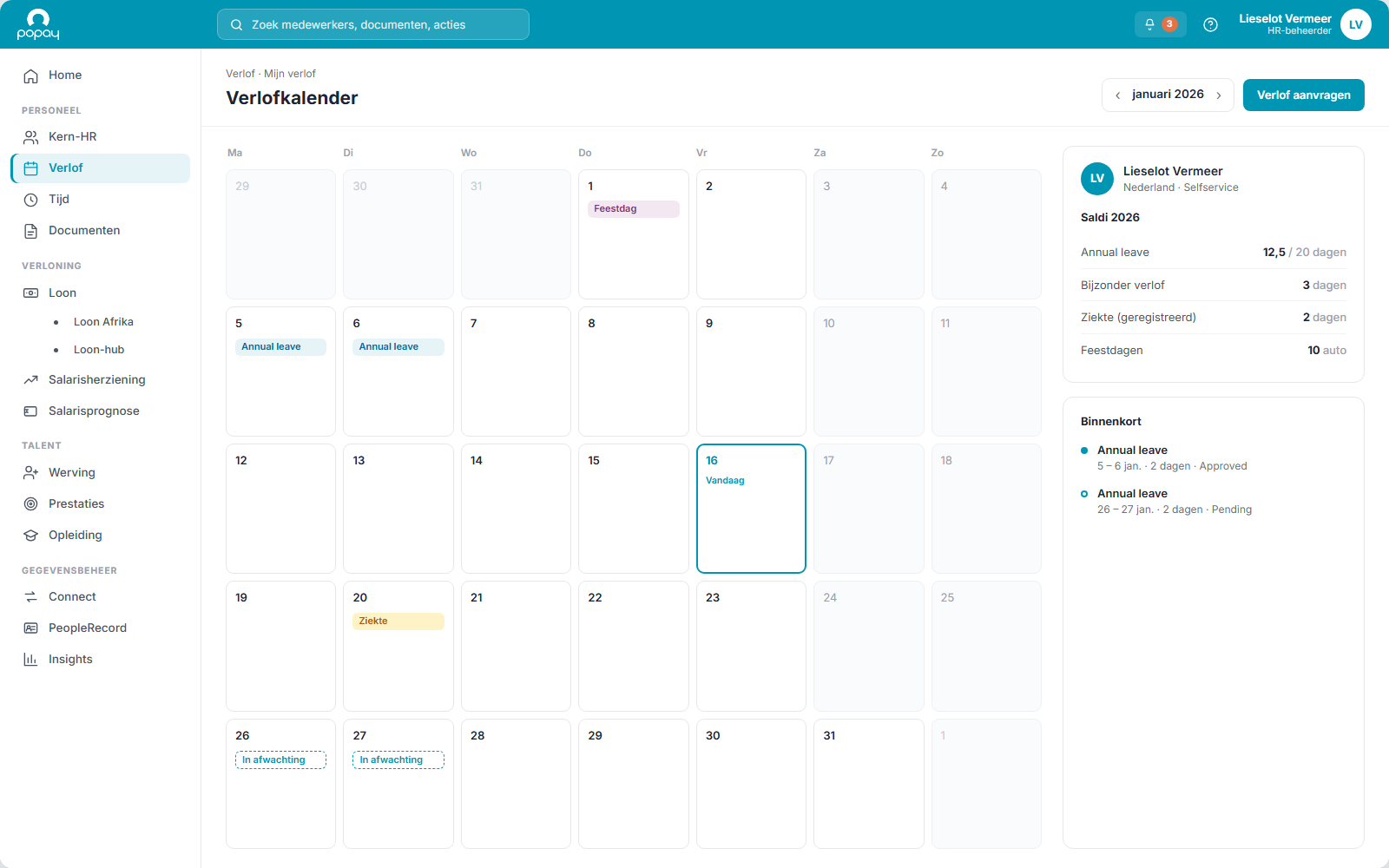
Task: Click the Annual leave event on day 6
Action: click(x=398, y=347)
